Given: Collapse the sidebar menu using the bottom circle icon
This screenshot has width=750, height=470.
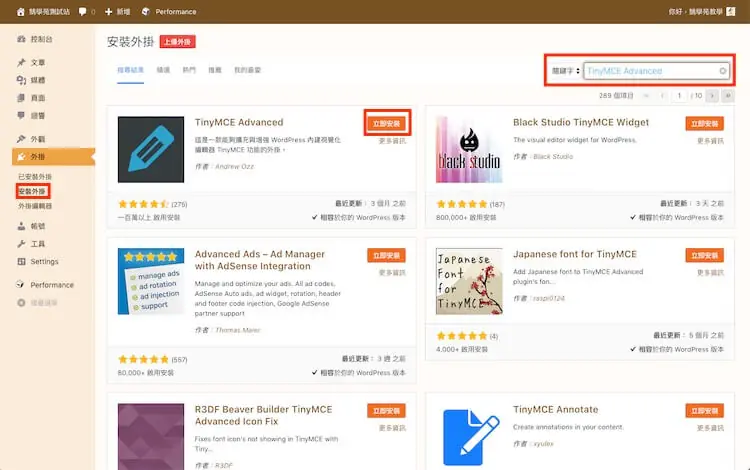Looking at the screenshot, I should [21, 303].
